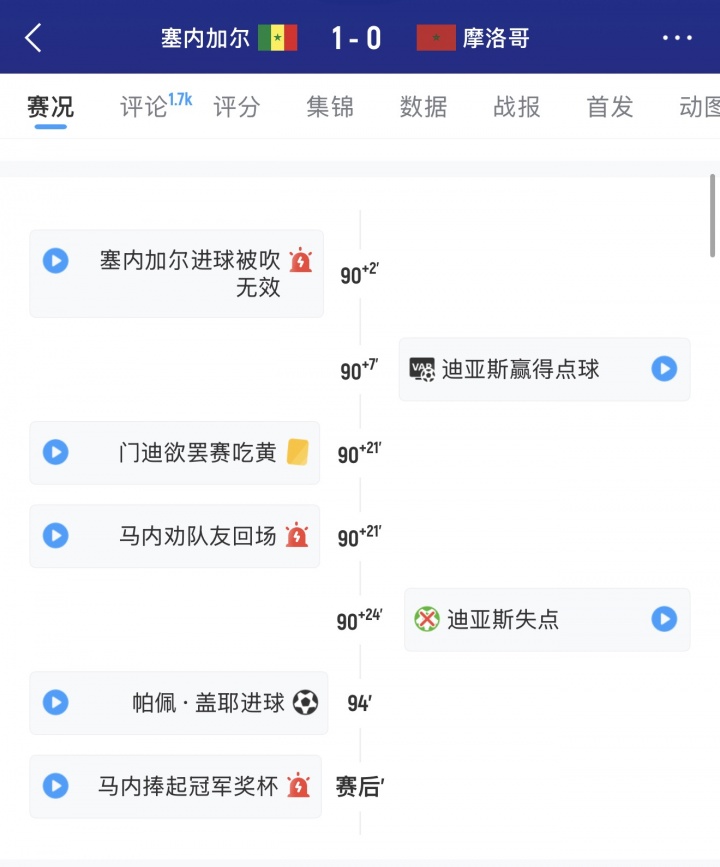Play the 迪亚斯赢得点球 video clip
This screenshot has width=720, height=867.
[664, 369]
